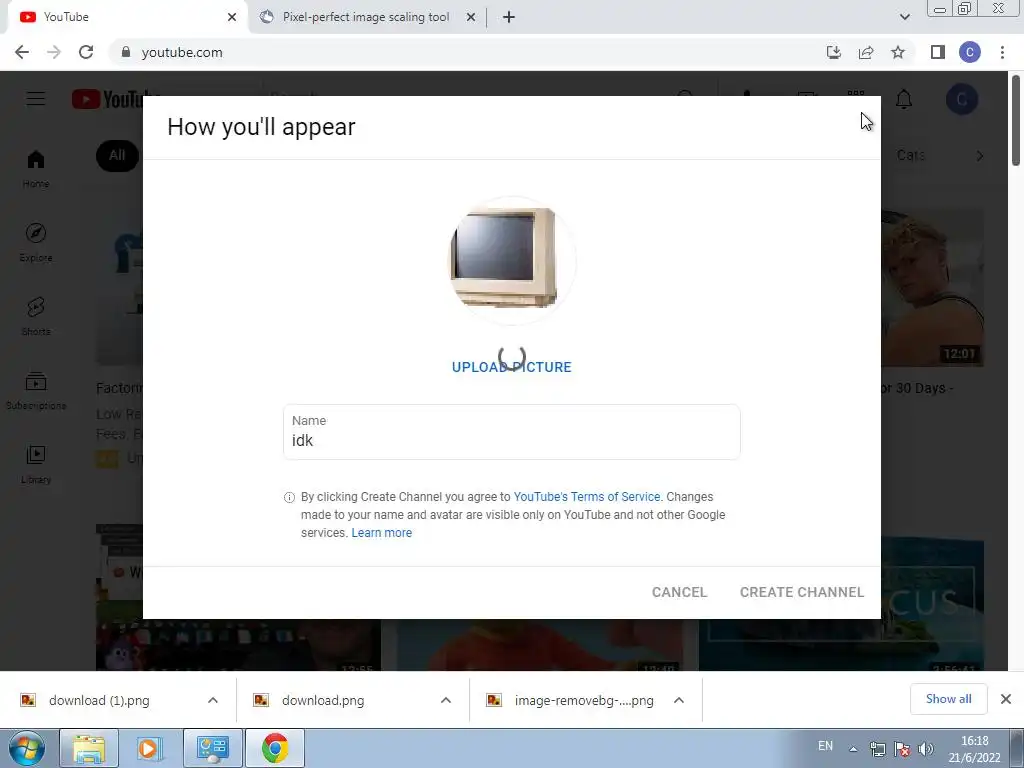Image resolution: width=1024 pixels, height=768 pixels.
Task: Click UPLOAD PICTURE link
Action: pyautogui.click(x=511, y=367)
